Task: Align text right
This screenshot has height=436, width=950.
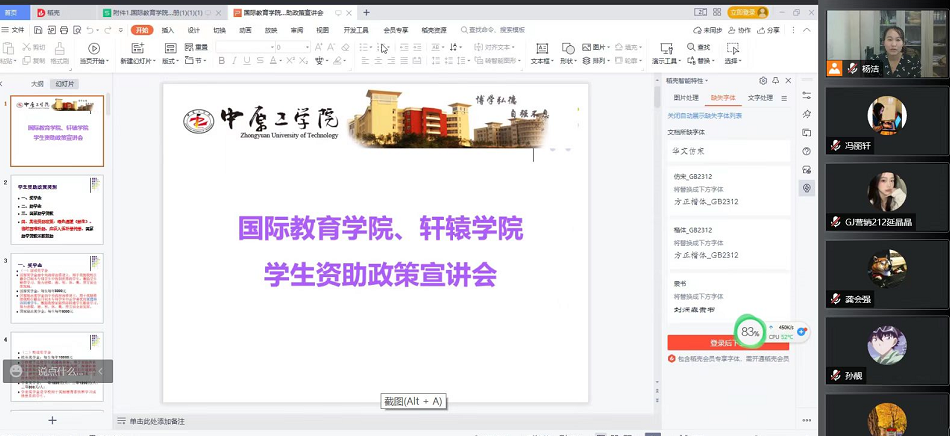Action: (391, 61)
